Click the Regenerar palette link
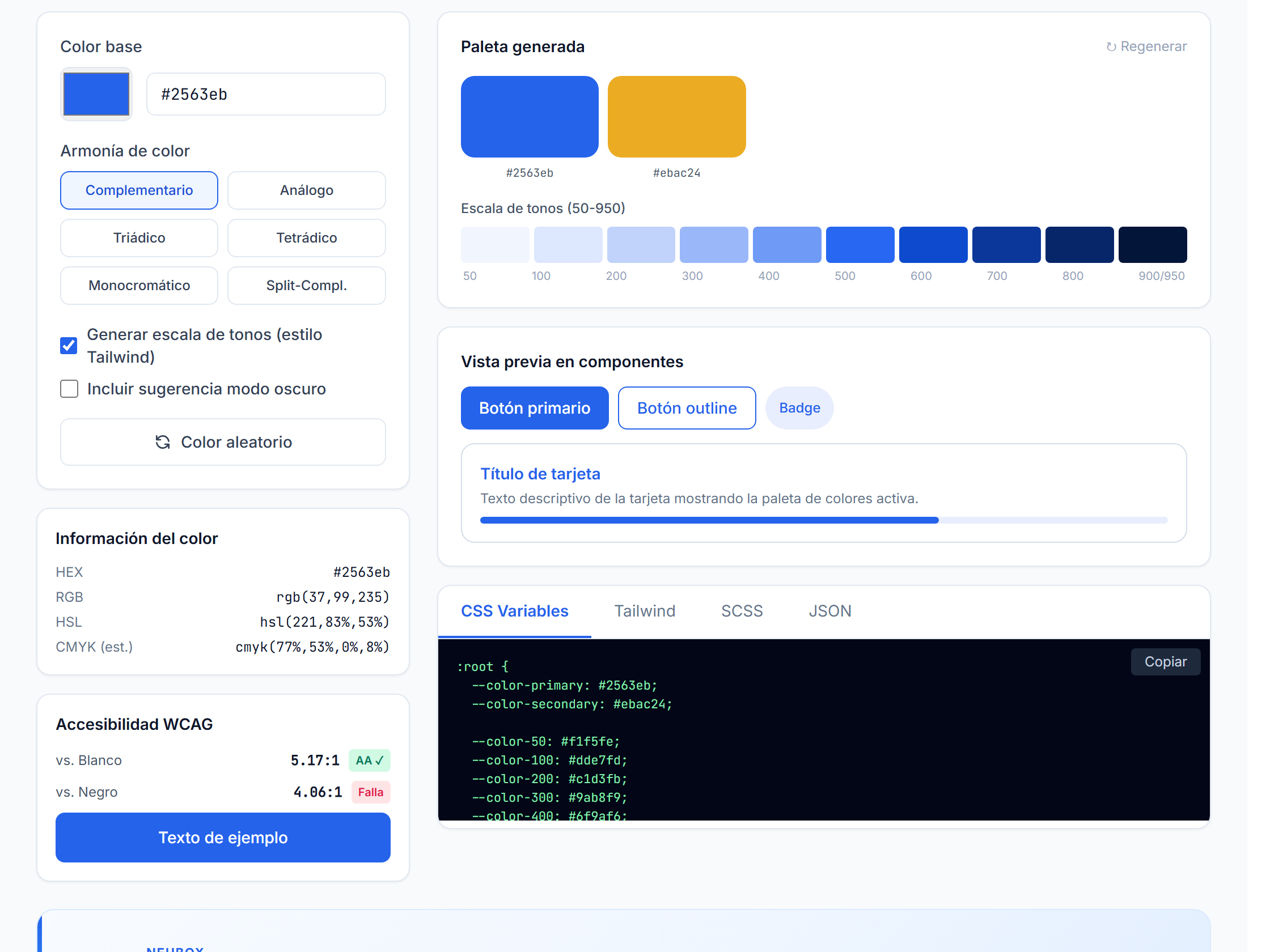This screenshot has height=952, width=1270. tap(1146, 46)
